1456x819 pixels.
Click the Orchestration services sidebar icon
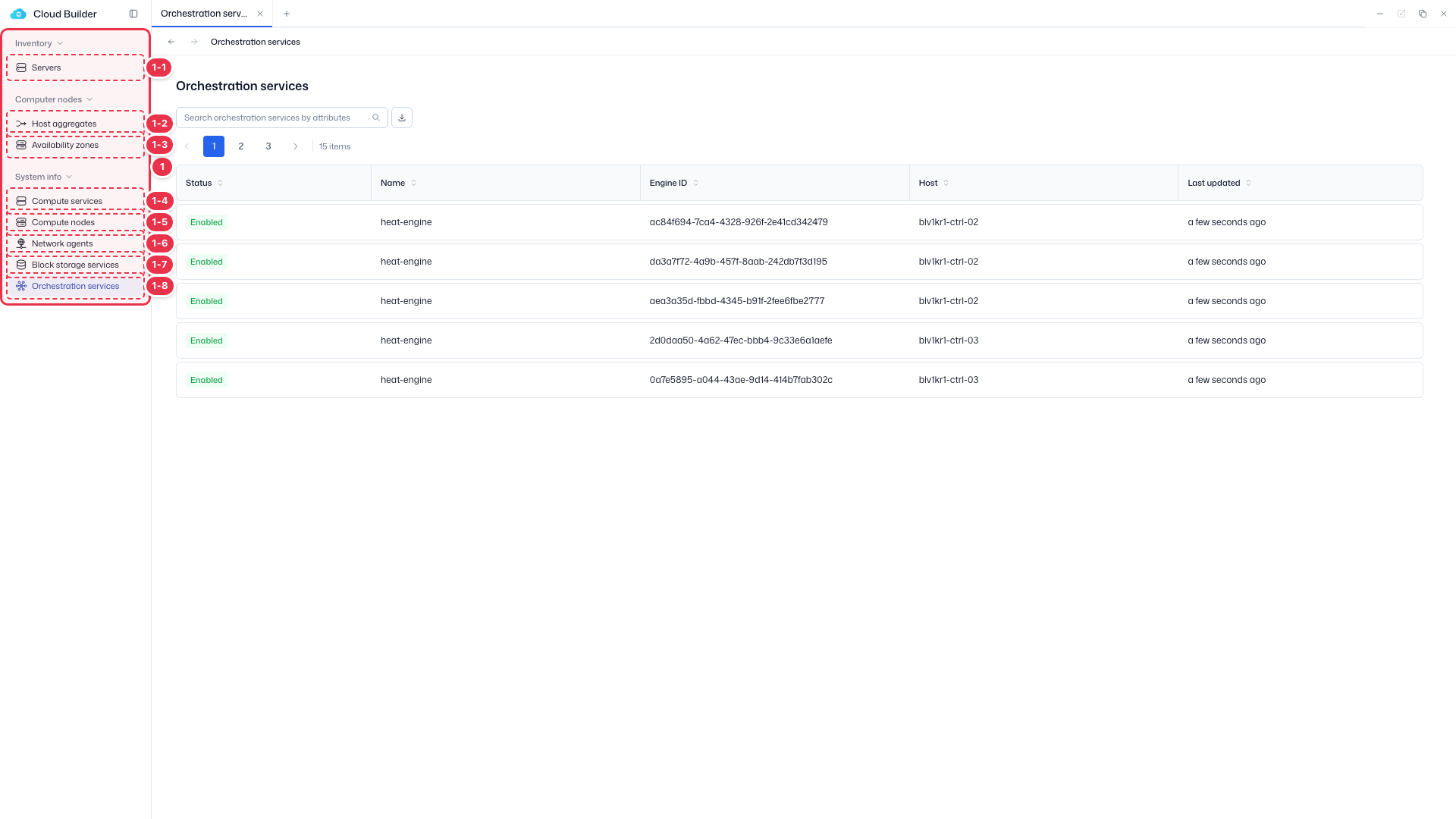click(x=21, y=286)
